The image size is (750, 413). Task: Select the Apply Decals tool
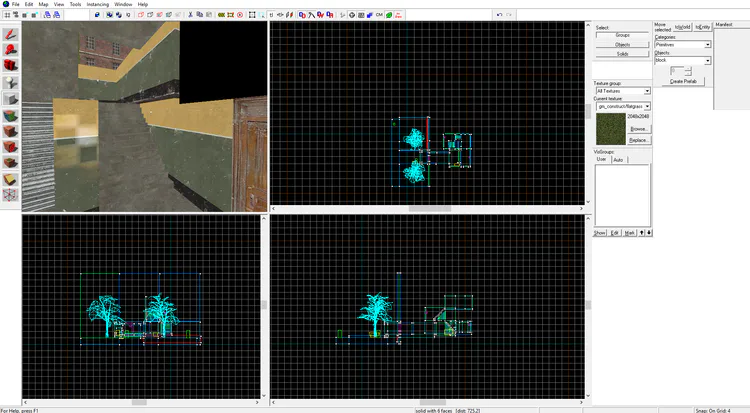tap(11, 147)
